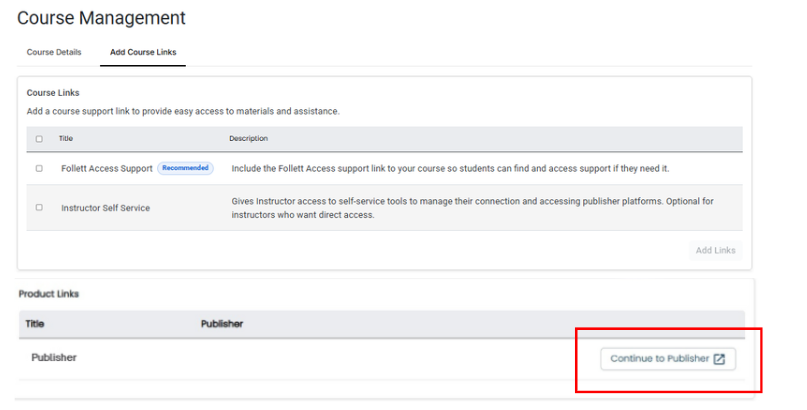Click the Publisher row under Product Links
The height and width of the screenshot is (410, 807).
[382, 359]
